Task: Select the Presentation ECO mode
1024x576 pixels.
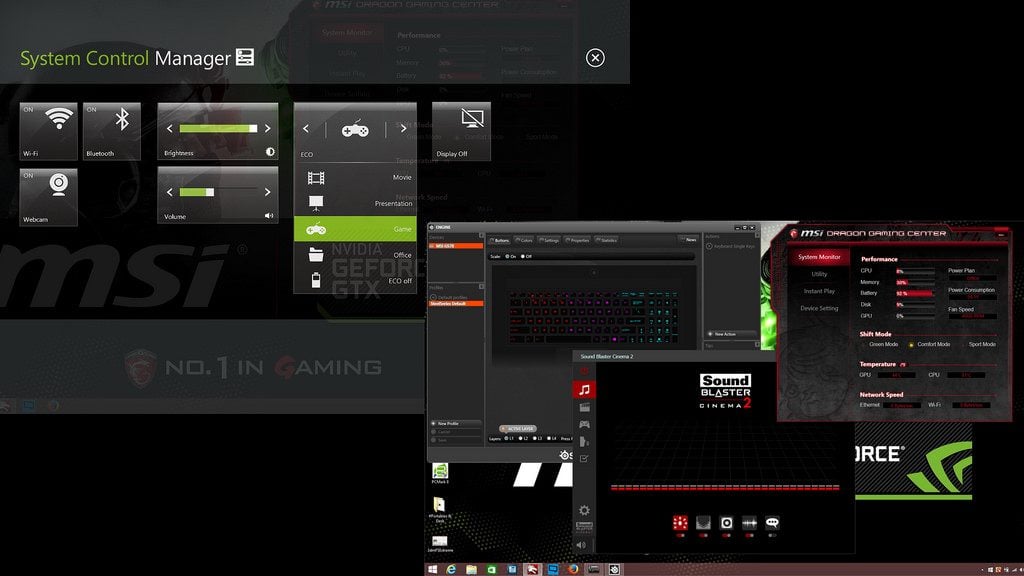Action: [x=355, y=203]
